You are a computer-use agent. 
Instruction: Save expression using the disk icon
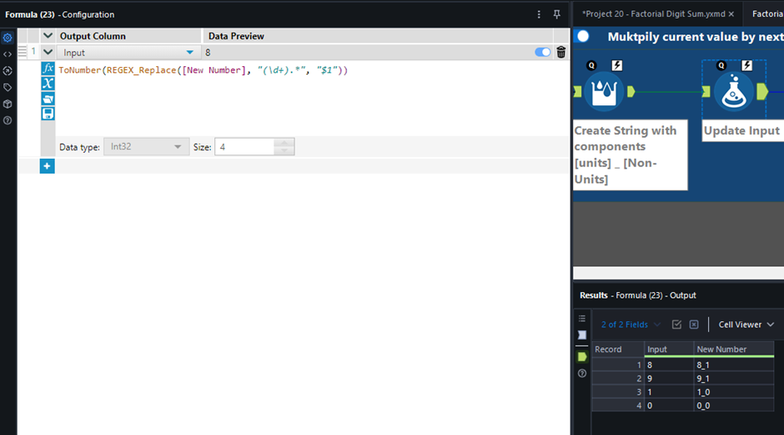click(x=48, y=114)
